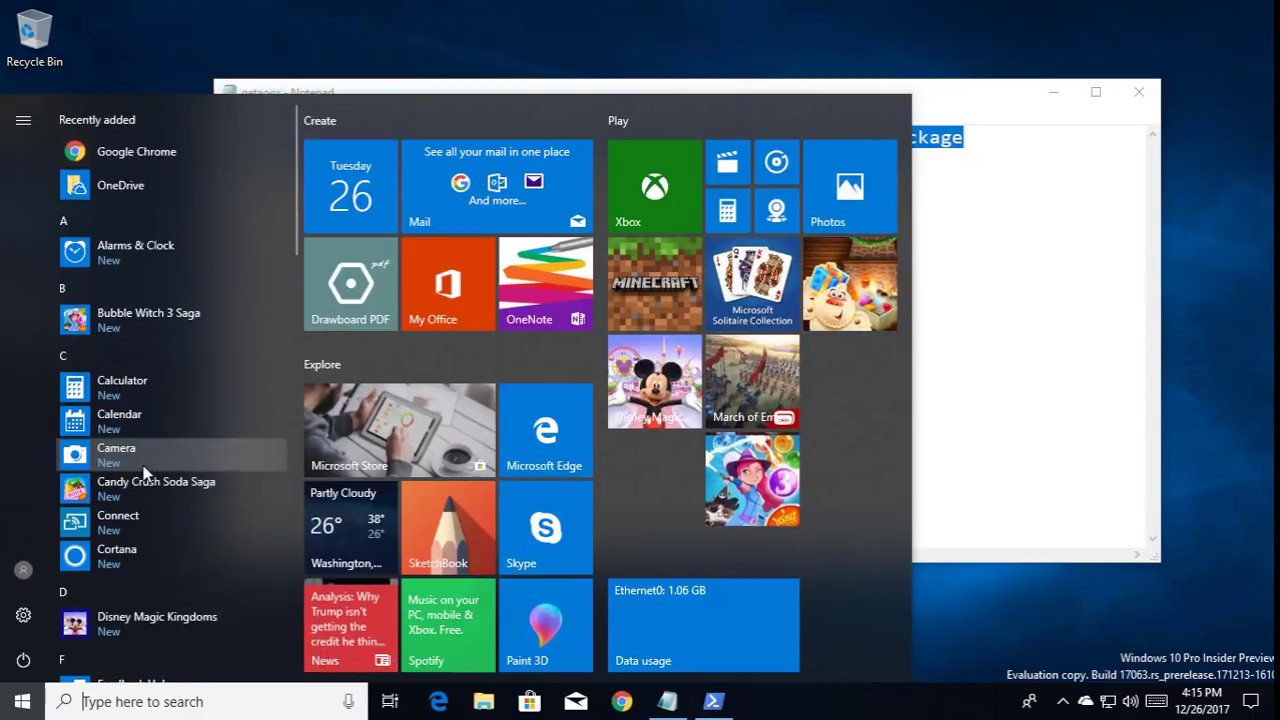Click the Create group heading
Viewport: 1280px width, 720px height.
coord(320,121)
